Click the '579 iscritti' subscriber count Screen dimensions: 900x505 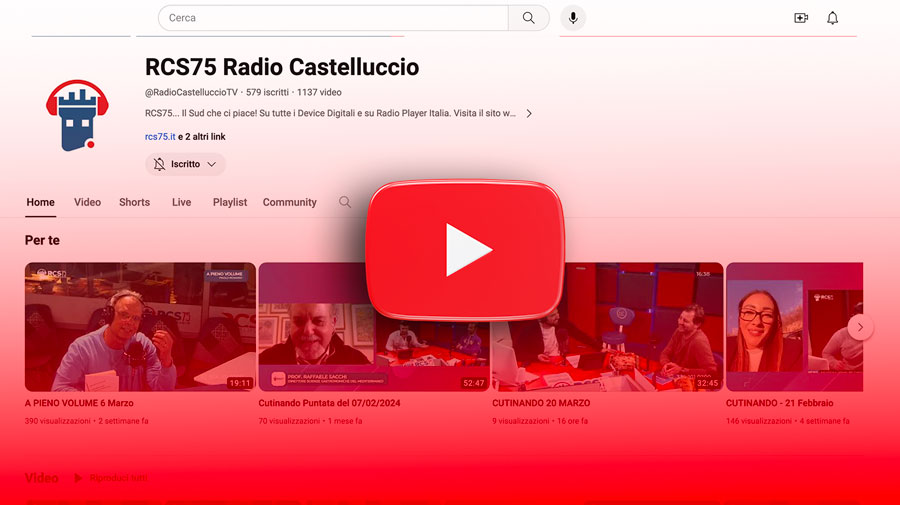267,92
